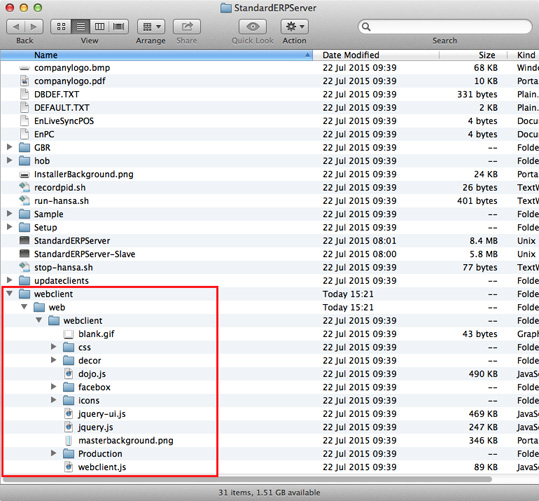Click the horizontal scrollbar

pyautogui.click(x=247, y=479)
